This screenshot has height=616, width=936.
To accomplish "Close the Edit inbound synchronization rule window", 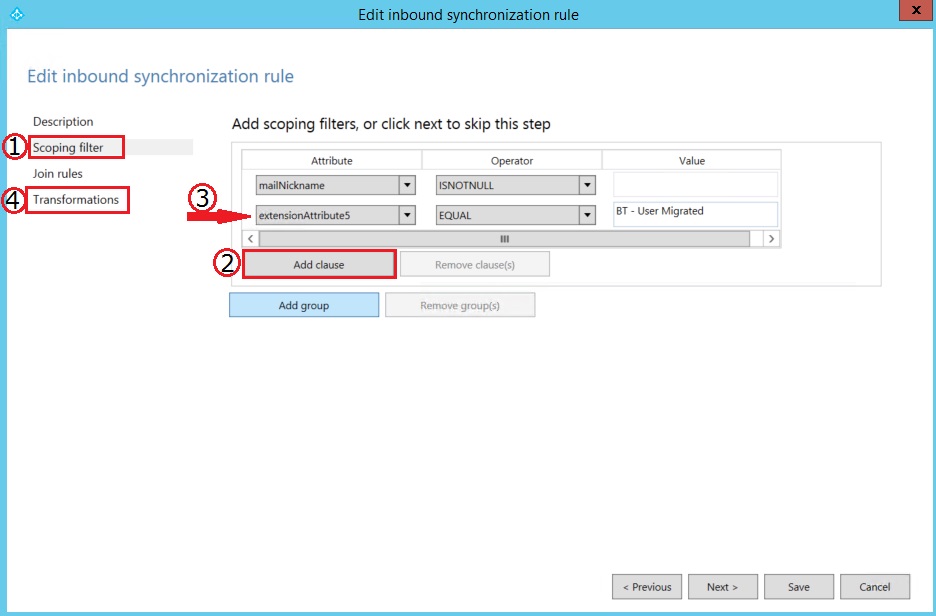I will (x=911, y=12).
